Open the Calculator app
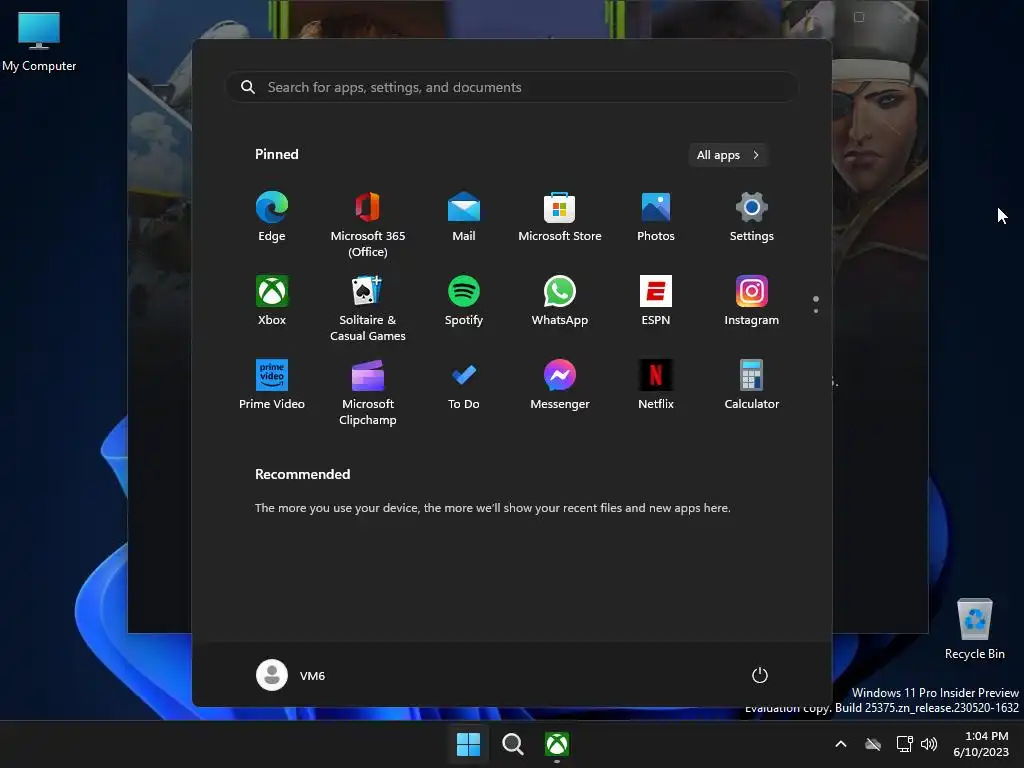Viewport: 1024px width, 768px height. point(752,385)
